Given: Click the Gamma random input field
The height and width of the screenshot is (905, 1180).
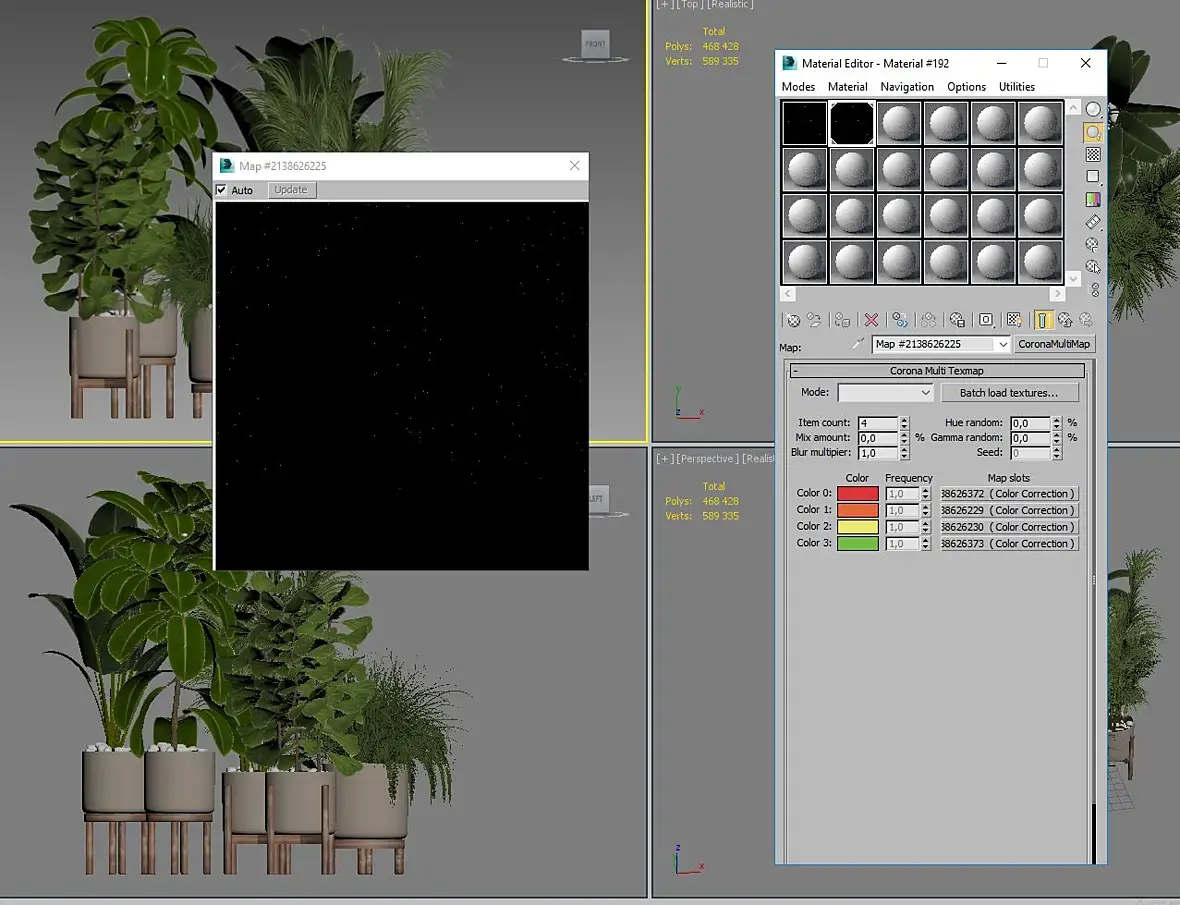Looking at the screenshot, I should pos(1030,438).
